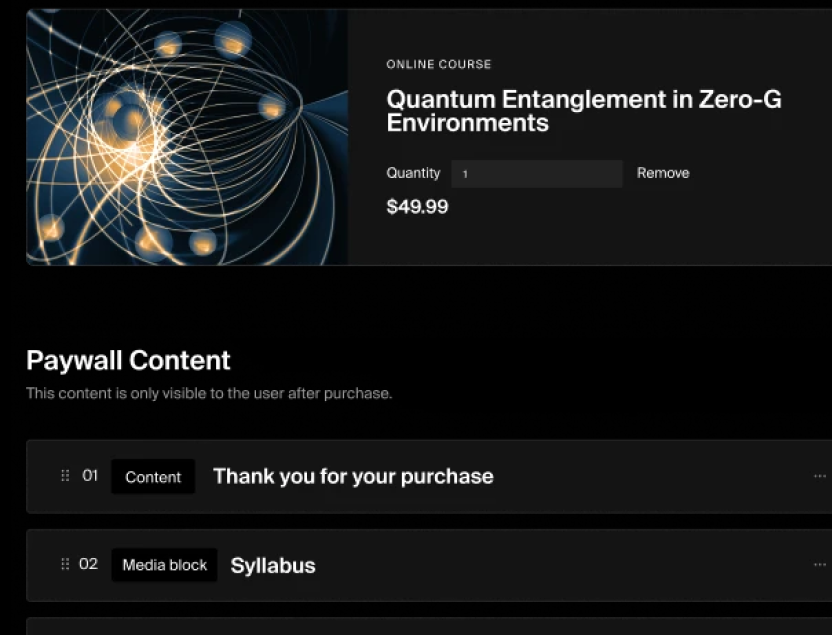Select the partially visible third content row

pos(428,627)
